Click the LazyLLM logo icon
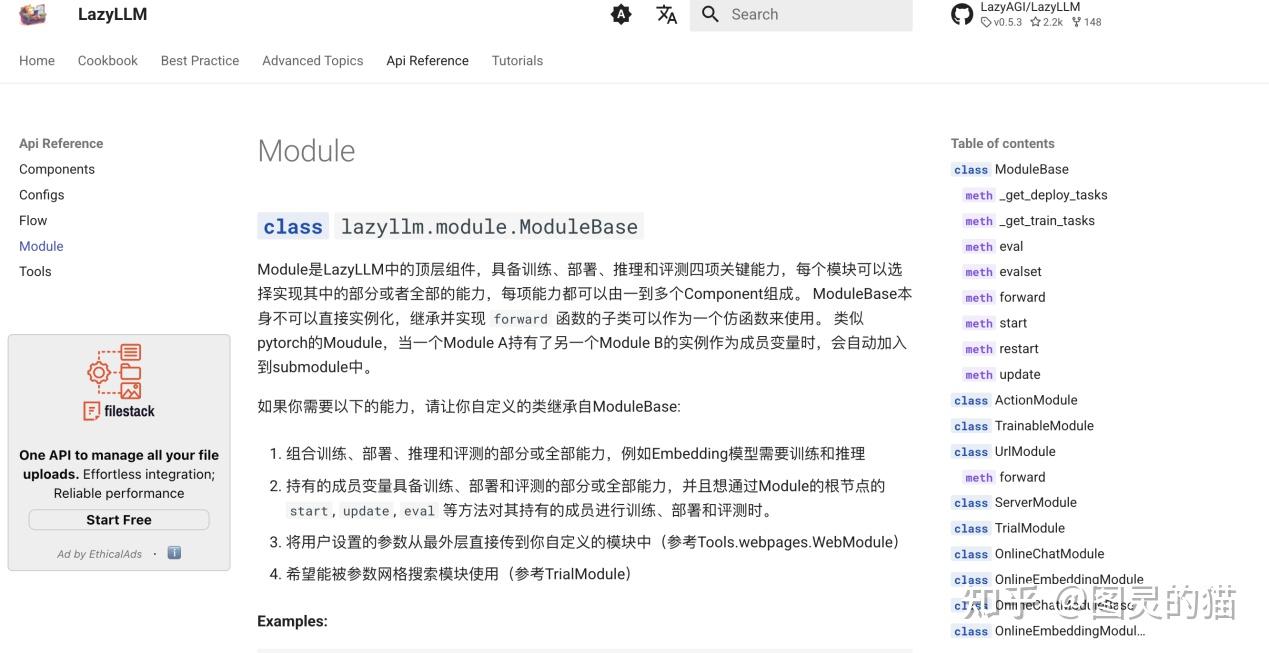Screen dimensions: 1269x653 [33, 15]
